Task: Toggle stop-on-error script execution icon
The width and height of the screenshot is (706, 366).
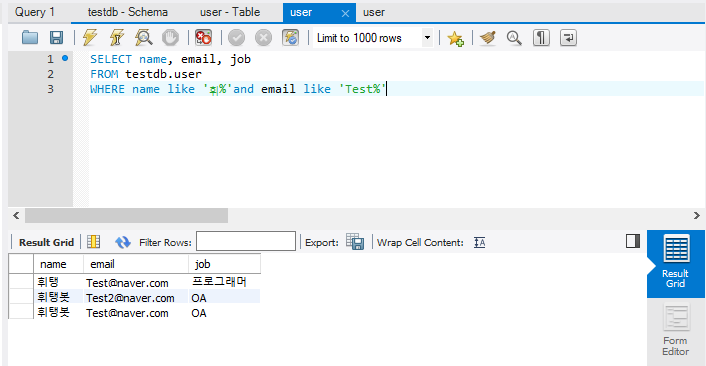Action: click(x=203, y=38)
